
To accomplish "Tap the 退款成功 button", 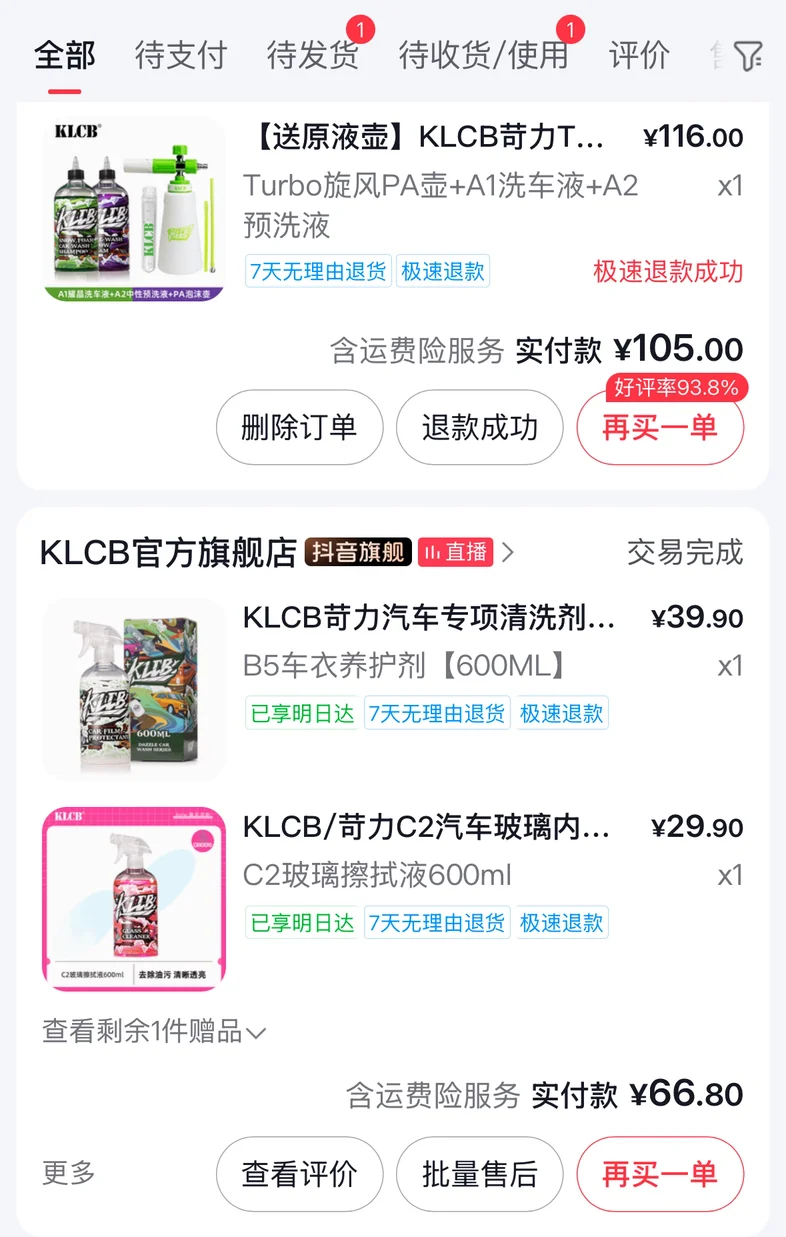I will pyautogui.click(x=480, y=428).
